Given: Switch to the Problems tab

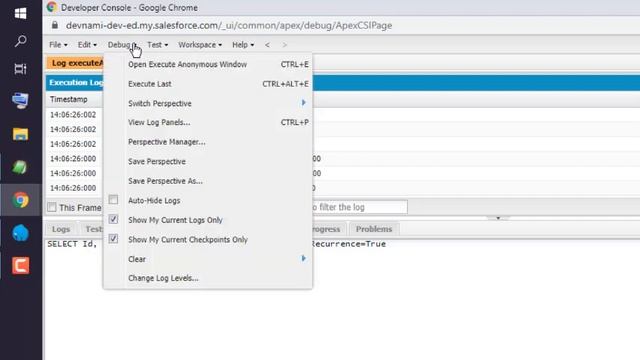Looking at the screenshot, I should pos(374,229).
